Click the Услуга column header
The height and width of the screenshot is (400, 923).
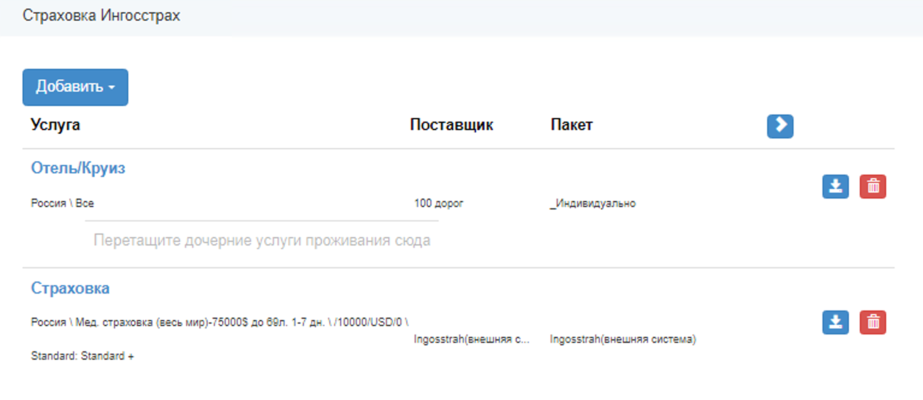(56, 125)
